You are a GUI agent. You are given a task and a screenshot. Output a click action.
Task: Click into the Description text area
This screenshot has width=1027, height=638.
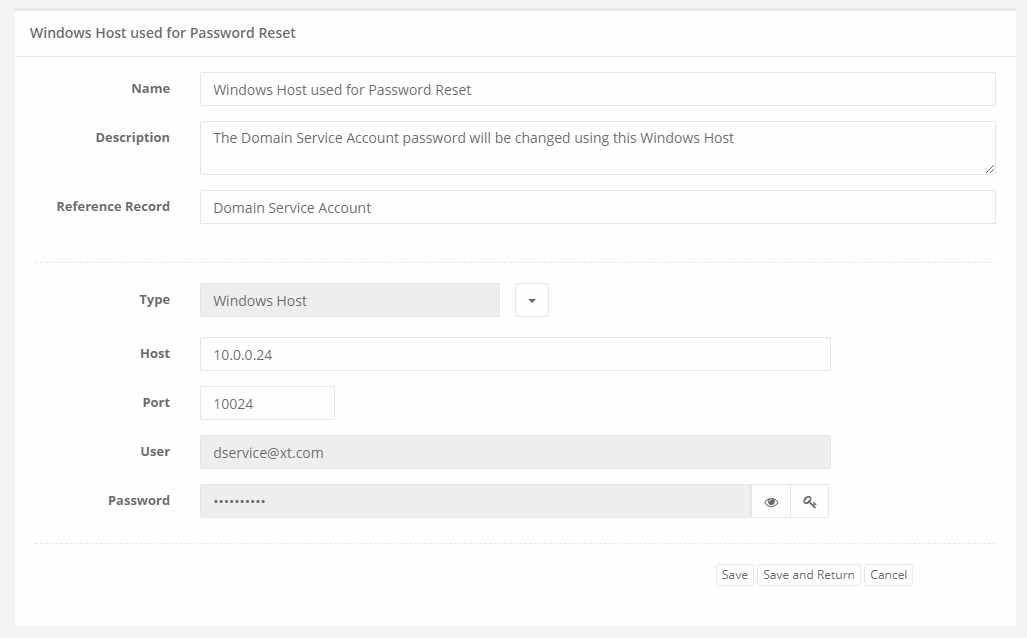(x=597, y=148)
